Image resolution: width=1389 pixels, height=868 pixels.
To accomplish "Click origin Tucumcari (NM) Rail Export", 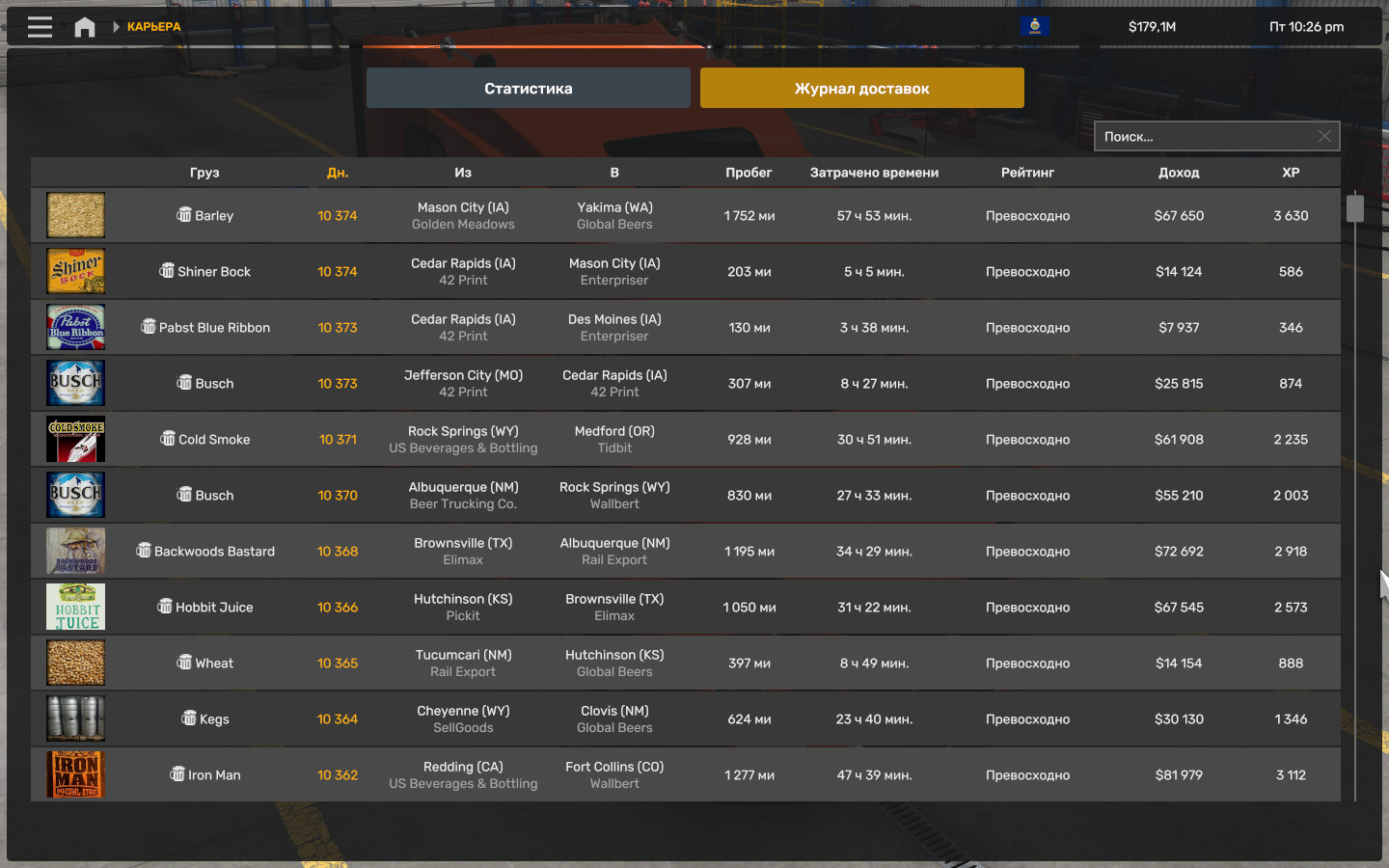I will tap(463, 663).
